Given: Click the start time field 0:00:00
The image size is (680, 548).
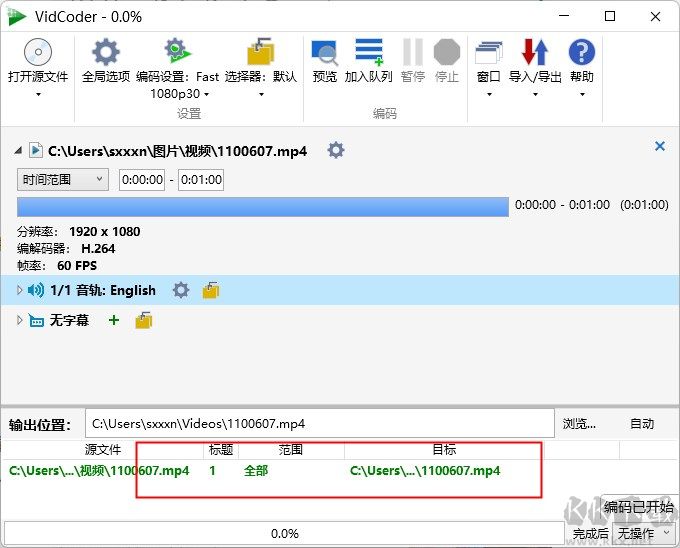Looking at the screenshot, I should [142, 179].
